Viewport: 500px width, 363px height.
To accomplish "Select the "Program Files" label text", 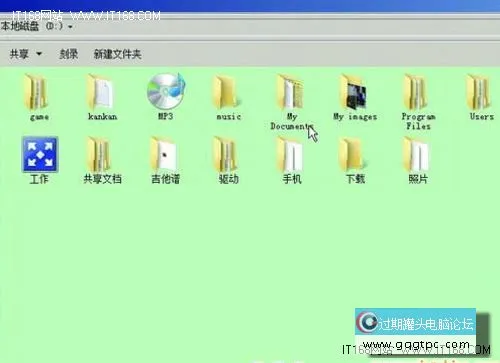I will click(x=418, y=121).
